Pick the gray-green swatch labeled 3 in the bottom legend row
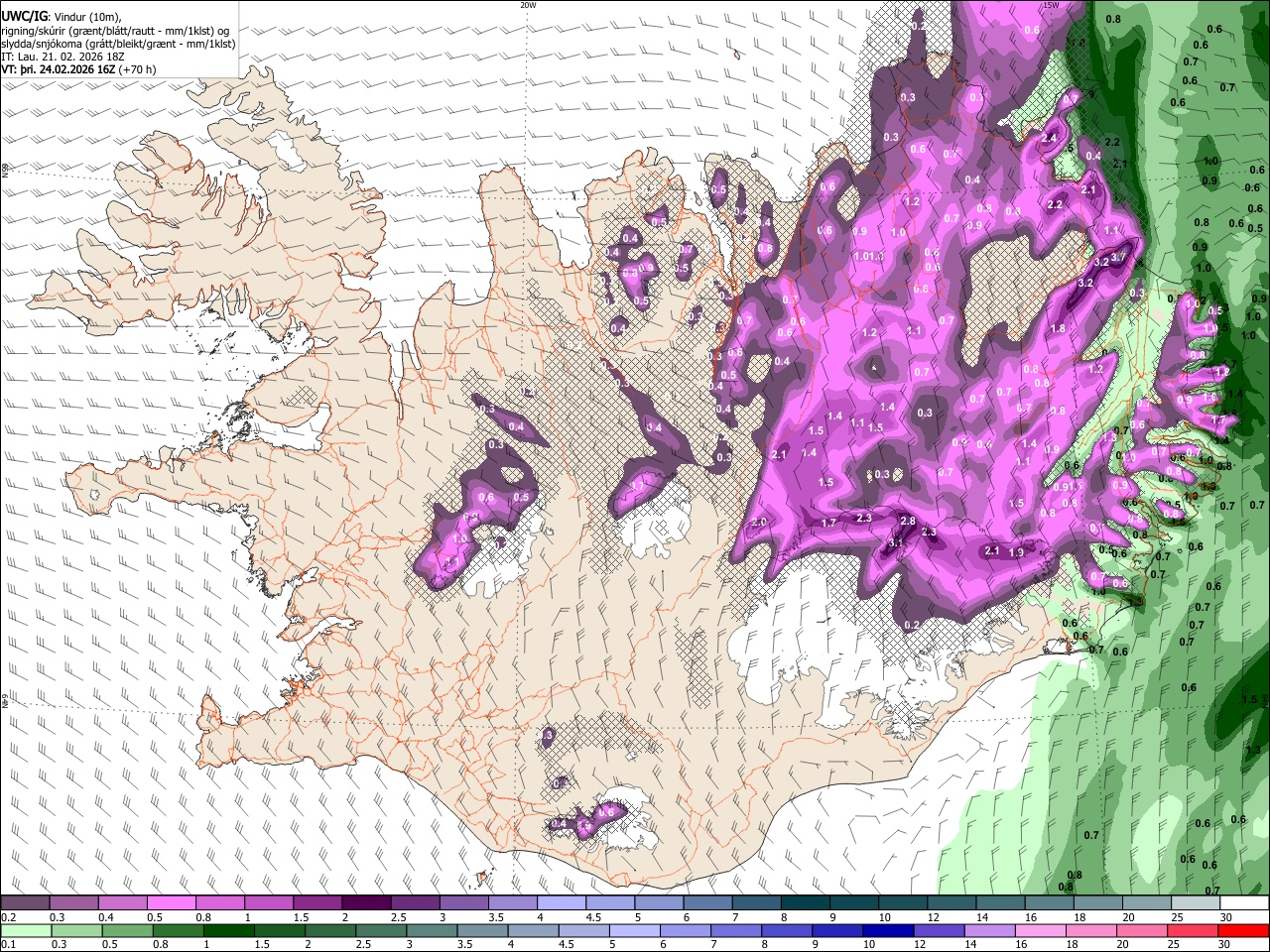The width and height of the screenshot is (1270, 952). 431,931
